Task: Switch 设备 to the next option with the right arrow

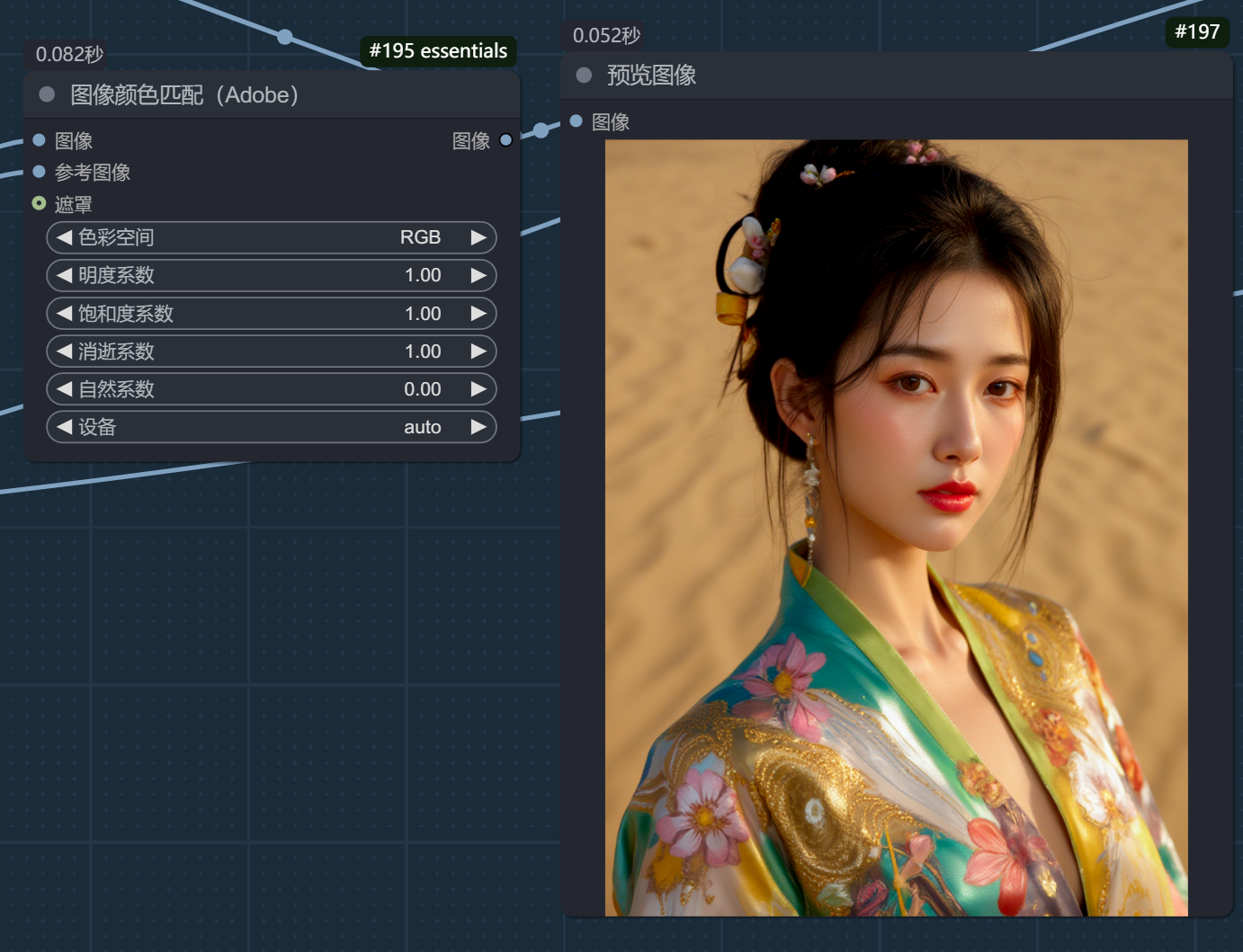Action: [478, 427]
